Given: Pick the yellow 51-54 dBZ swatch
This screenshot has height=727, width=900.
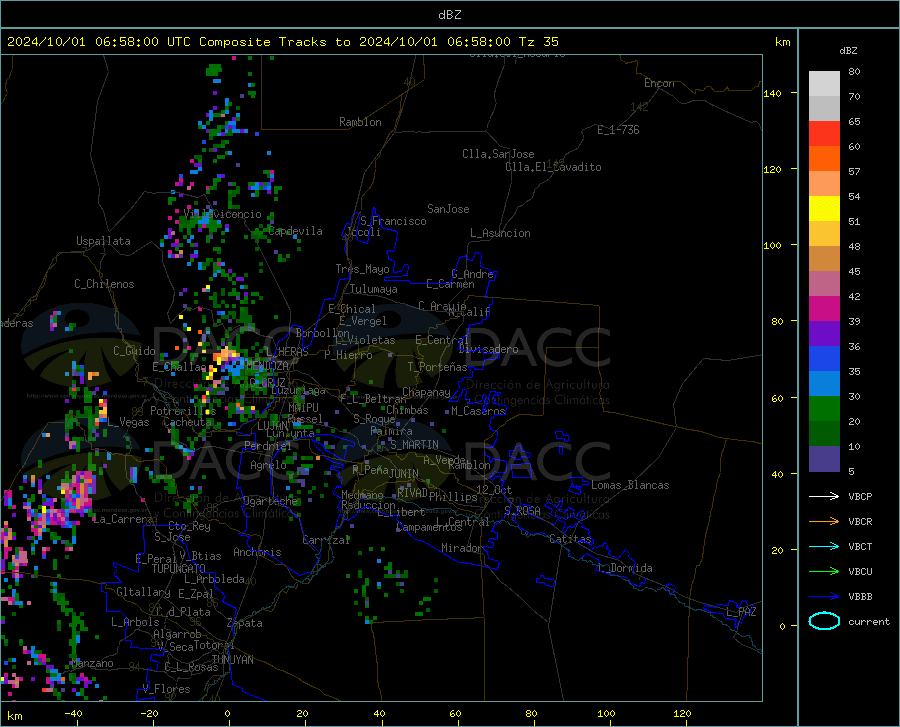Looking at the screenshot, I should (x=824, y=208).
